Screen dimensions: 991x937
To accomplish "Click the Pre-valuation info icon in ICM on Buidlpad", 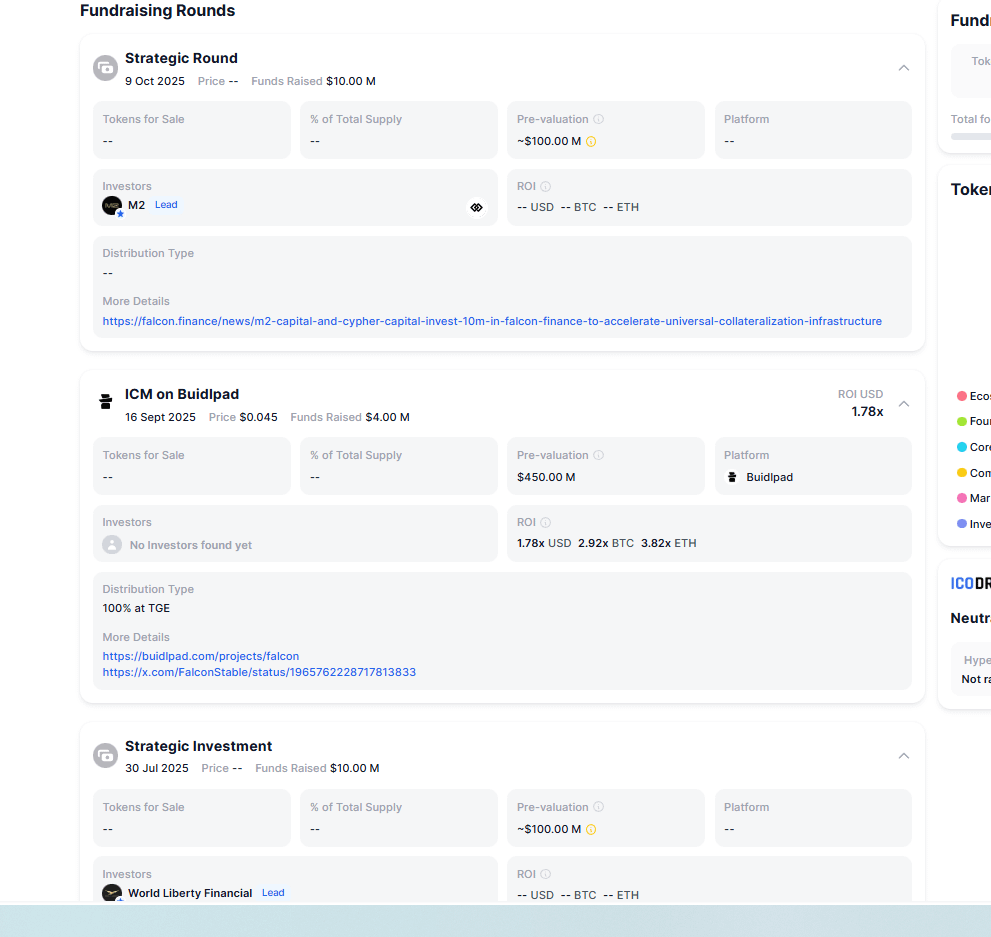I will (x=599, y=455).
